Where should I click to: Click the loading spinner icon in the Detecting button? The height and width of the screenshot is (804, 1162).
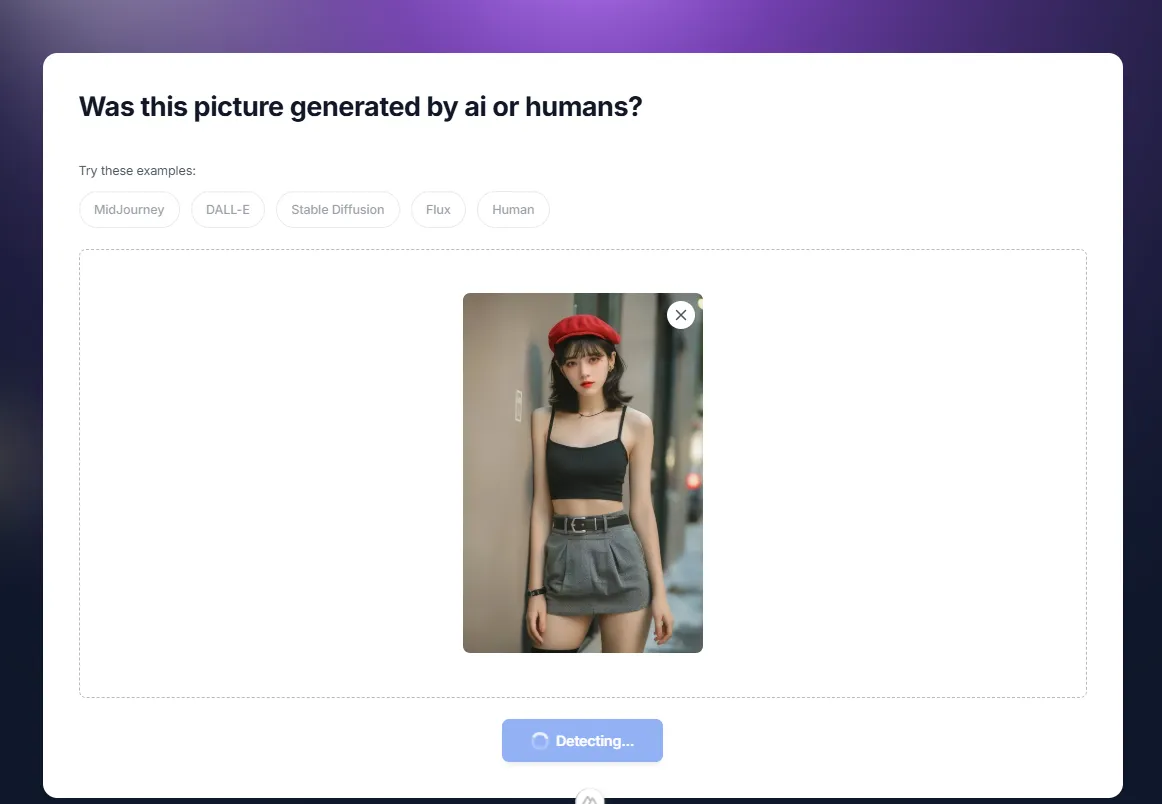(x=540, y=741)
